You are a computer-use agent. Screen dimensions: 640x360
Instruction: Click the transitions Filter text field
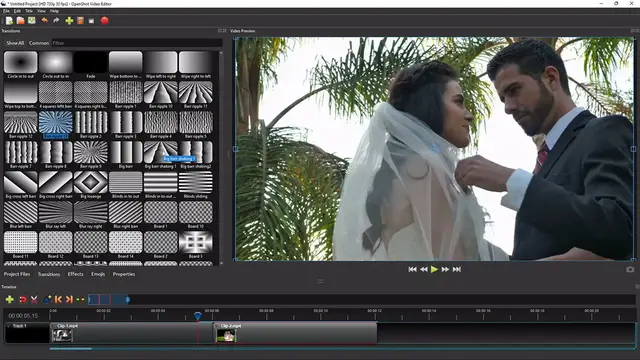point(137,43)
